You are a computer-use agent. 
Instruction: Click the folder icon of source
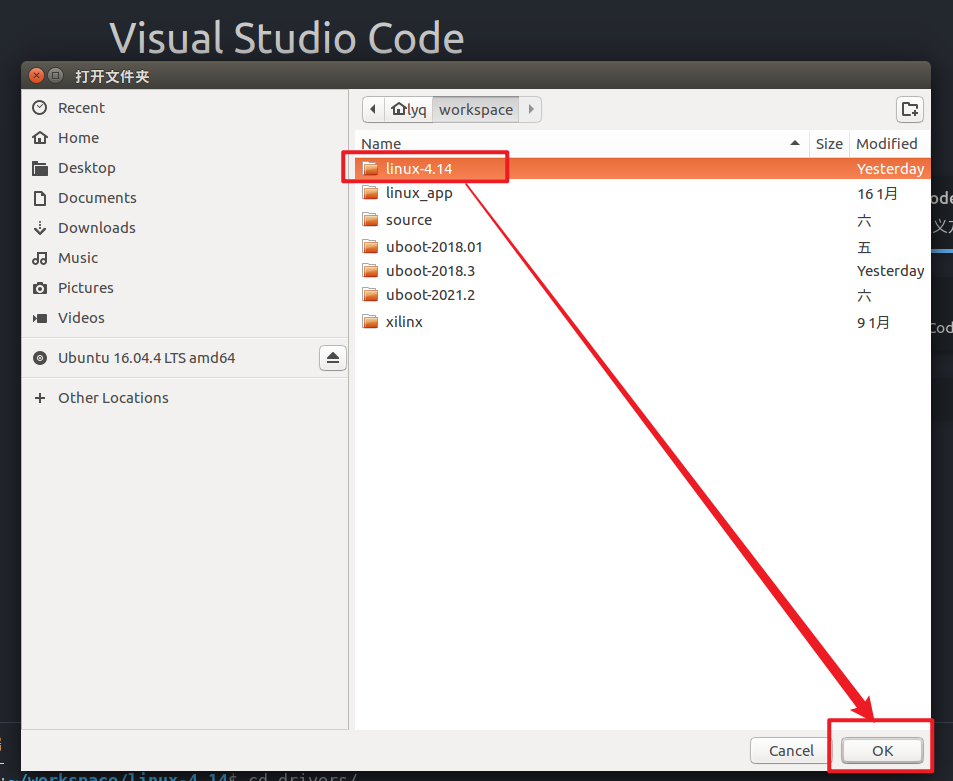[370, 219]
